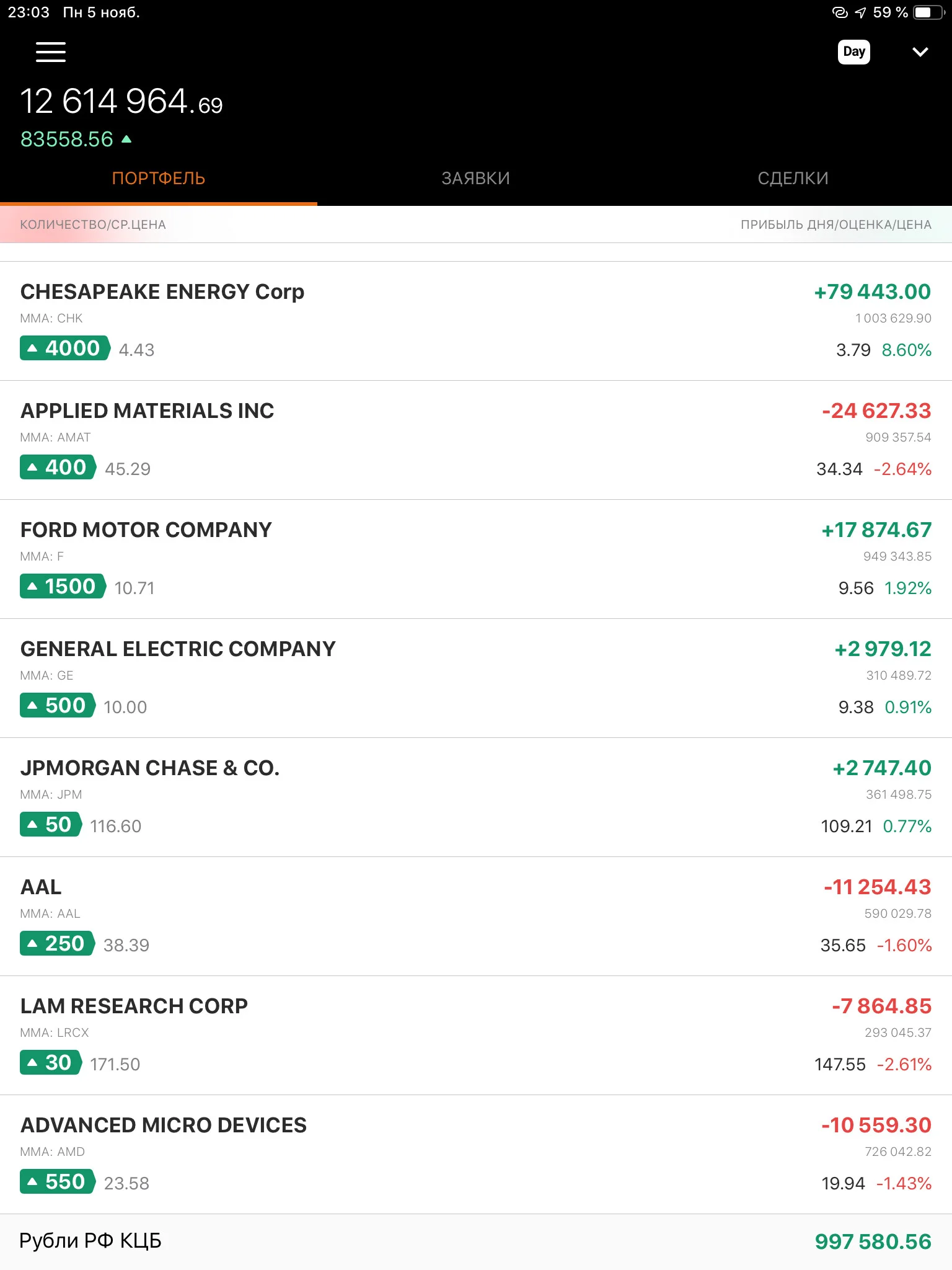
Task: Open the FORD MOTOR COMPANY position
Action: pyautogui.click(x=476, y=559)
